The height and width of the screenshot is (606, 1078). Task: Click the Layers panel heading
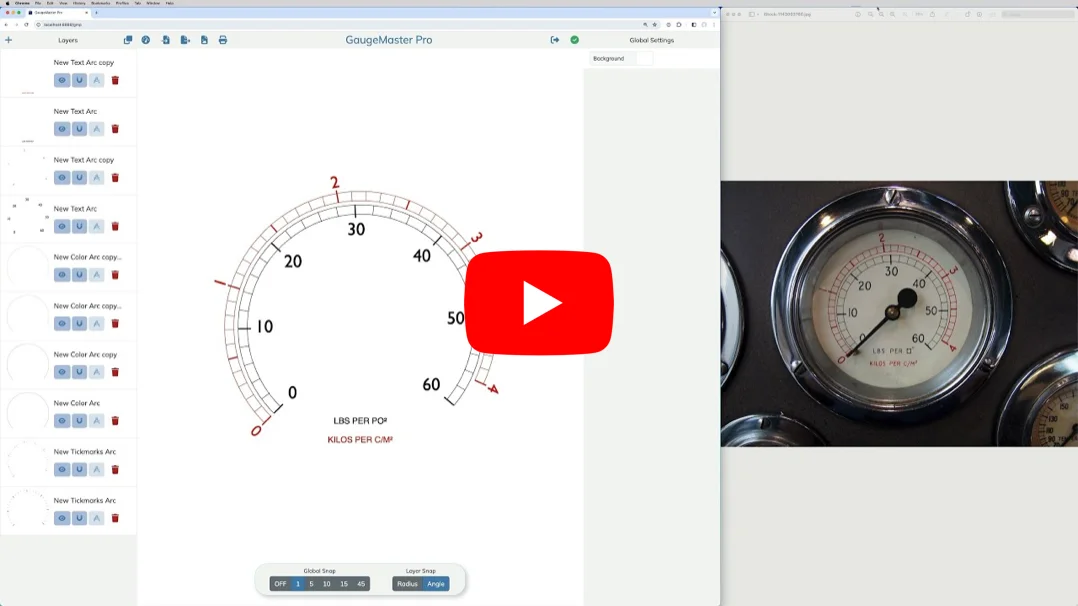click(68, 40)
